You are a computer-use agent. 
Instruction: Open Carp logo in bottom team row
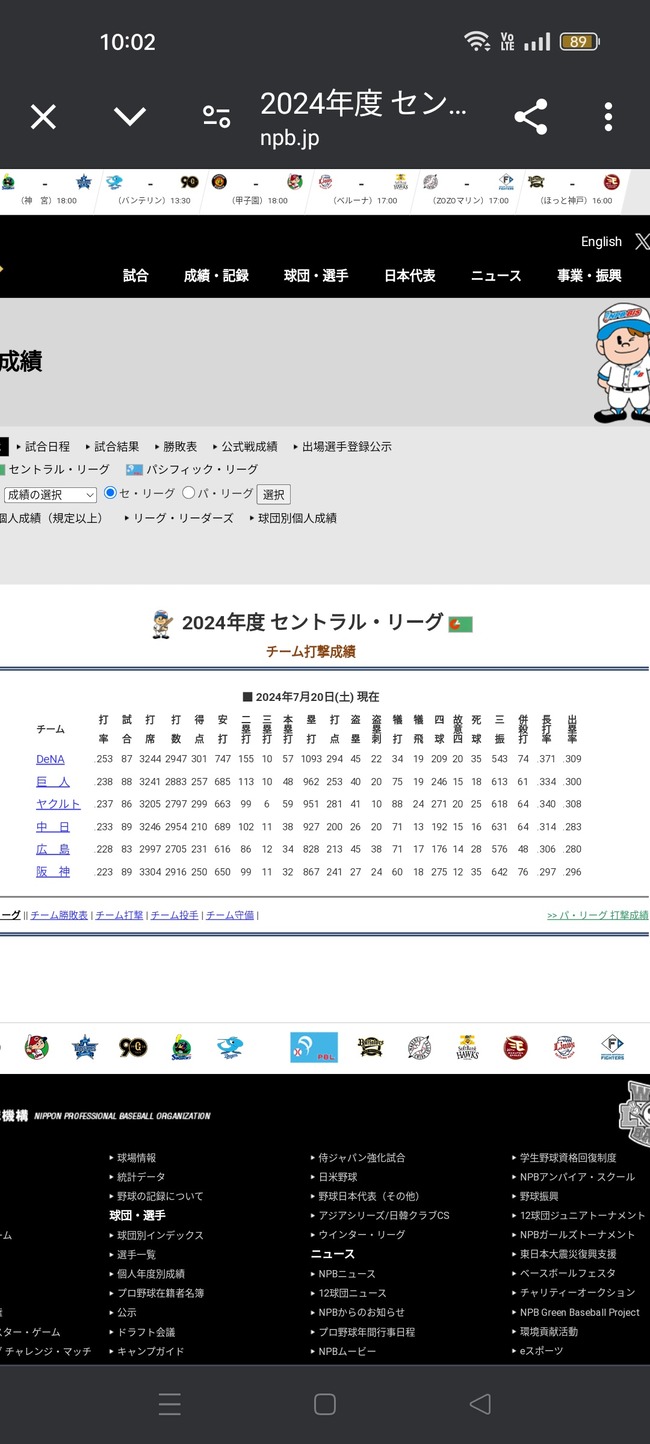(x=36, y=1047)
